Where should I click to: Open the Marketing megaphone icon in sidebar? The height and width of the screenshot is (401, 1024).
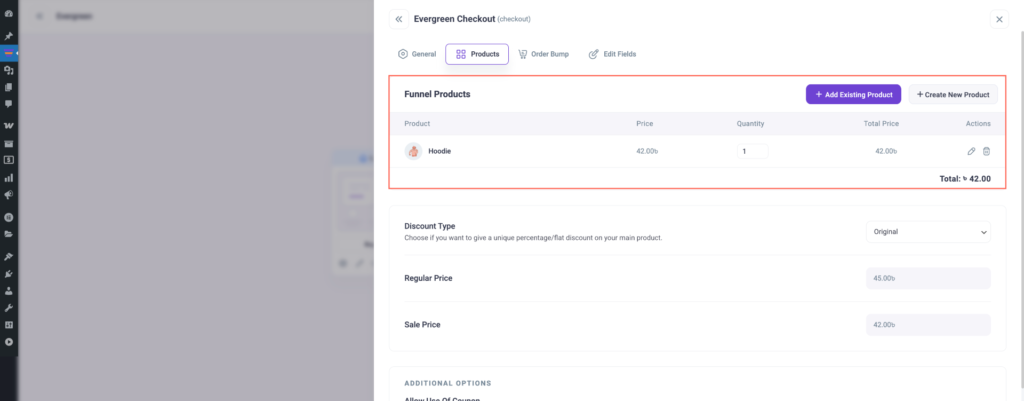8,195
